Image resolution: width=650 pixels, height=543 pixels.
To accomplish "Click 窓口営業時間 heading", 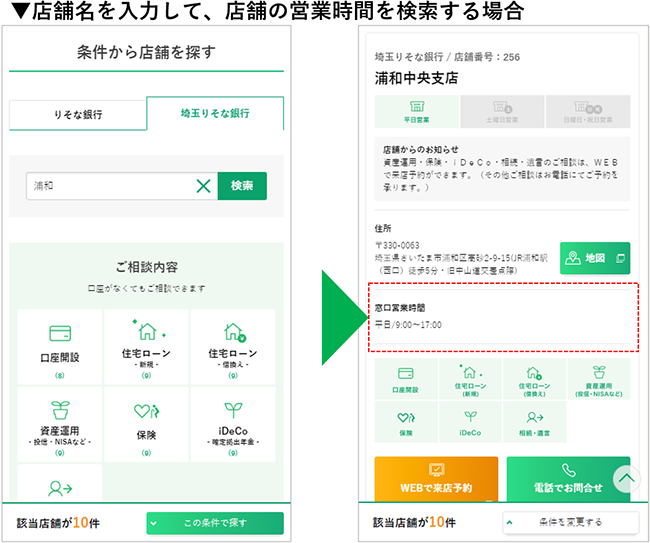I will [x=400, y=308].
